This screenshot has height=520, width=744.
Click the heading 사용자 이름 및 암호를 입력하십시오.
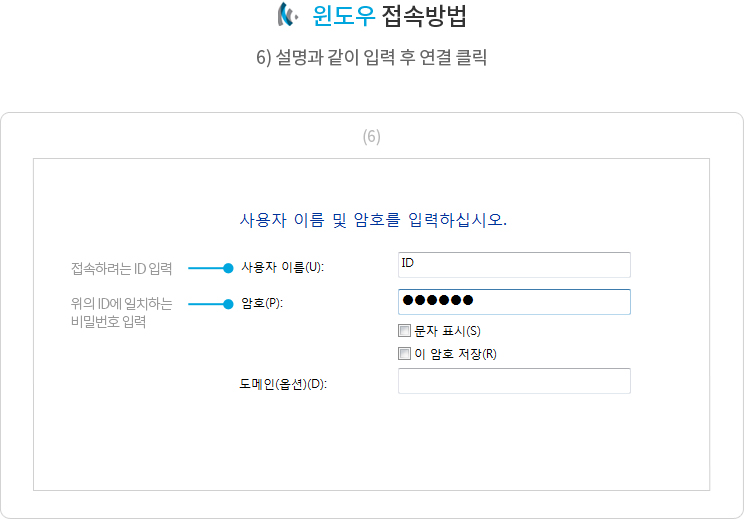tap(373, 220)
